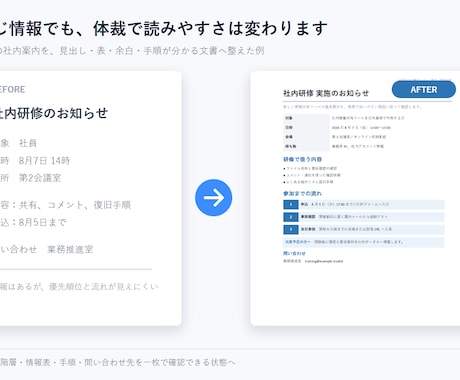This screenshot has width=460, height=380.
Task: Click the subtitle mentioning '見出し・表・余白・手順'
Action: click(132, 51)
